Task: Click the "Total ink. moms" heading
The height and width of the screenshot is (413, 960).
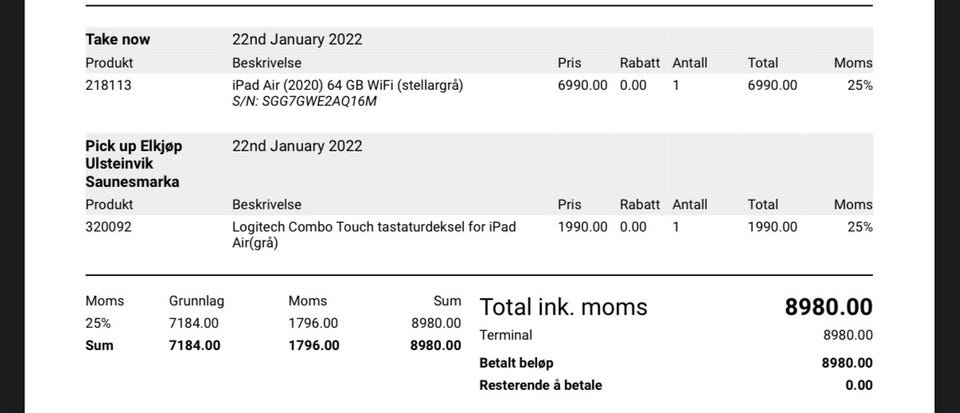Action: click(563, 307)
